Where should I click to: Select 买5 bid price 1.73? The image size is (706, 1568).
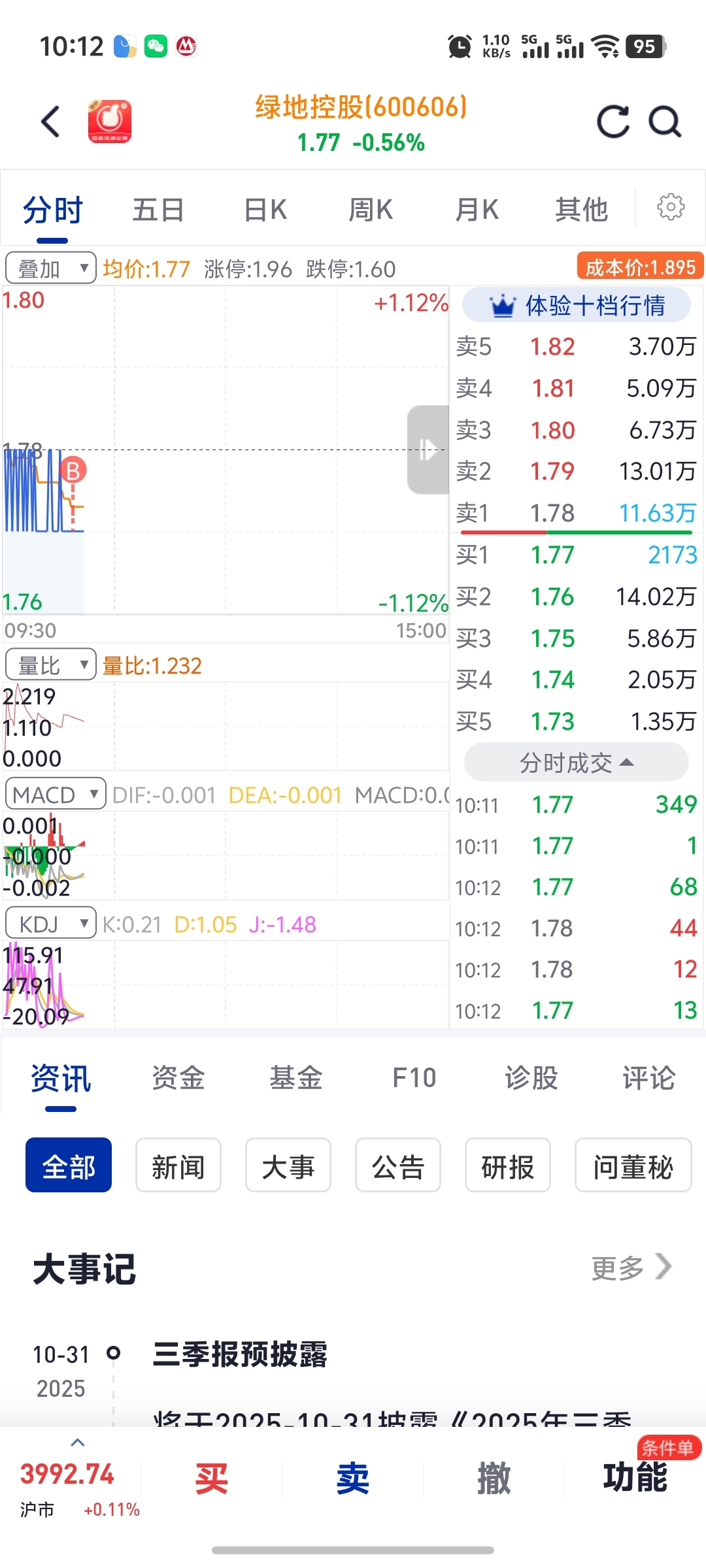[577, 722]
